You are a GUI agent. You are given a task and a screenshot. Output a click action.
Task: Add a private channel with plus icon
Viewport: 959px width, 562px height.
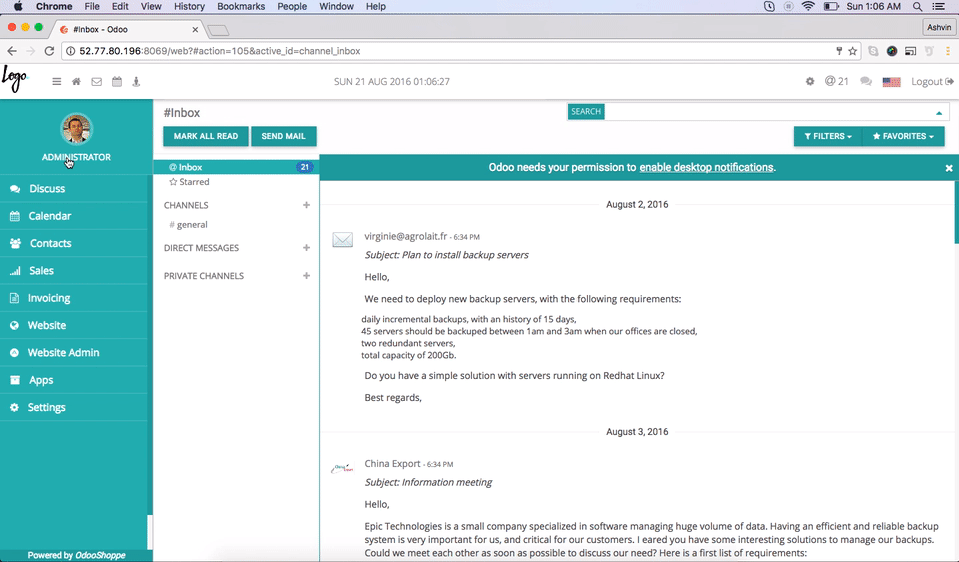306,276
